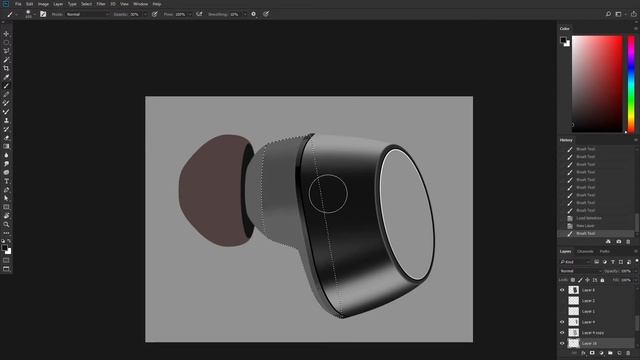Open the Window menu

click(x=141, y=4)
